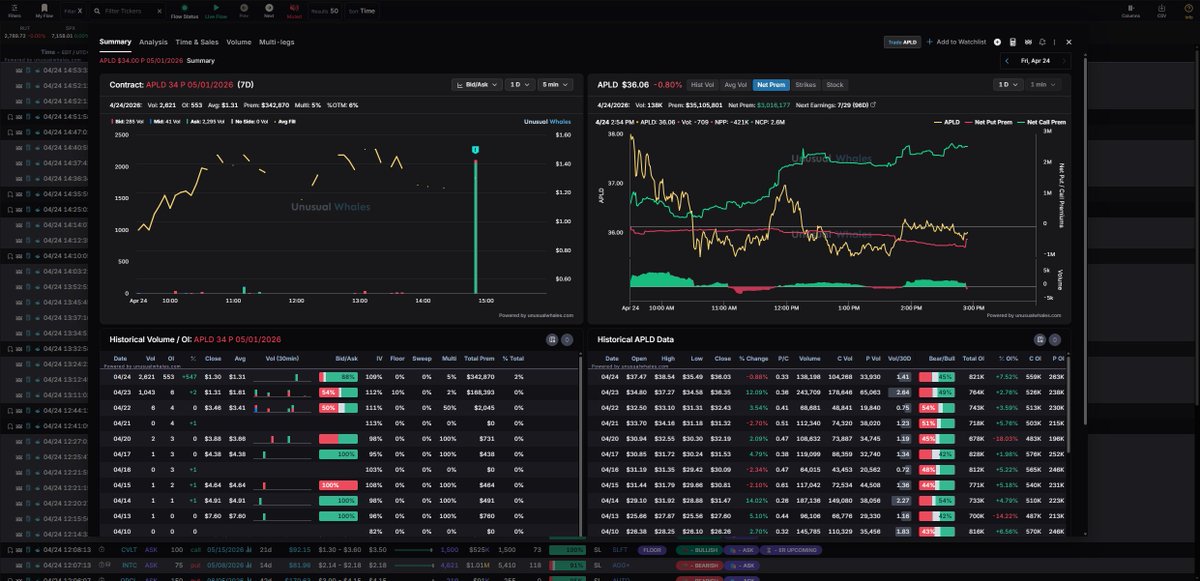The height and width of the screenshot is (581, 1200).
Task: Open the 1 min interval dropdown
Action: pos(1043,85)
